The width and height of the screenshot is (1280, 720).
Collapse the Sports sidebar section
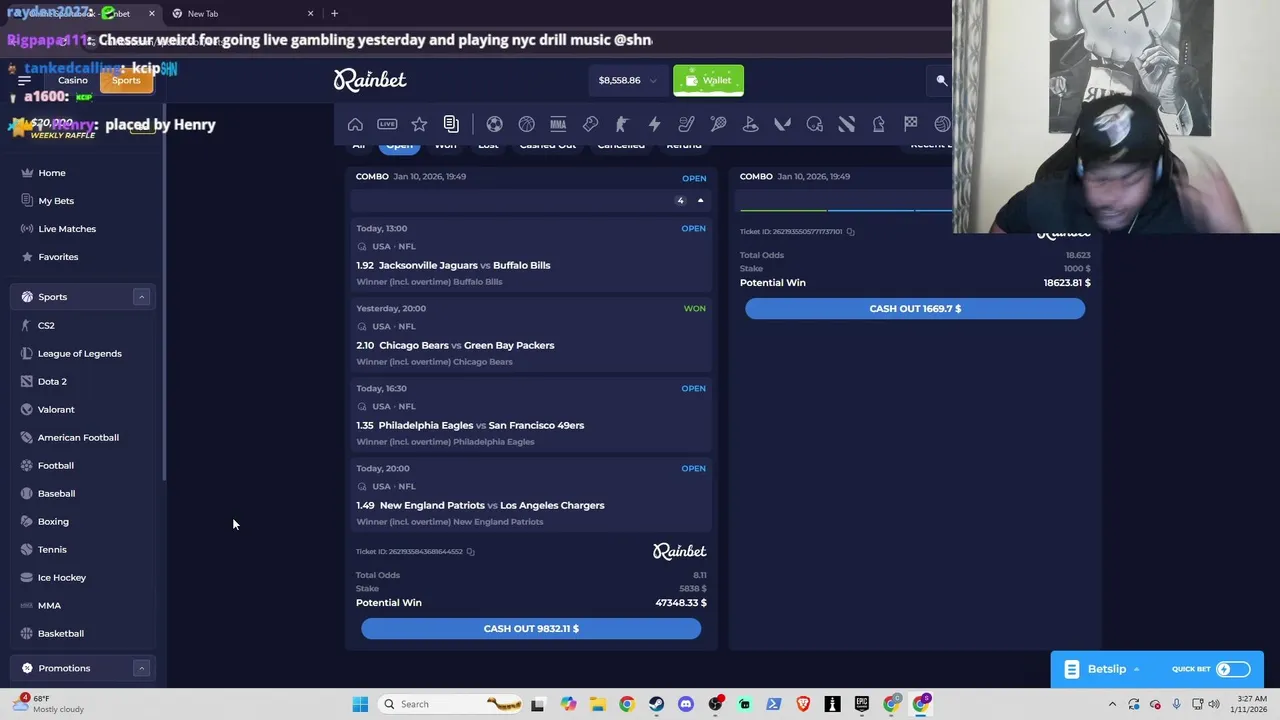(141, 297)
